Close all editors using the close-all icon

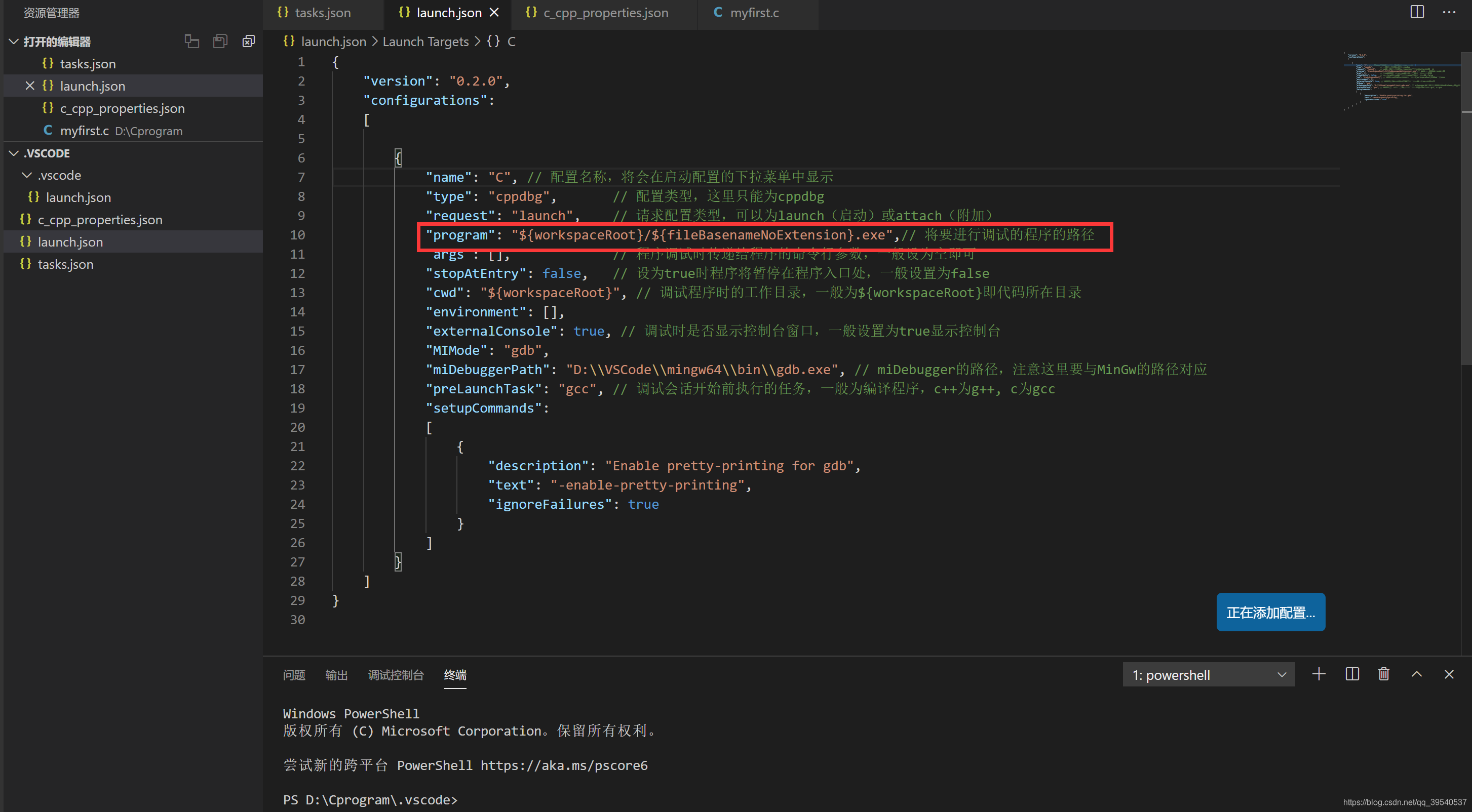[x=249, y=40]
